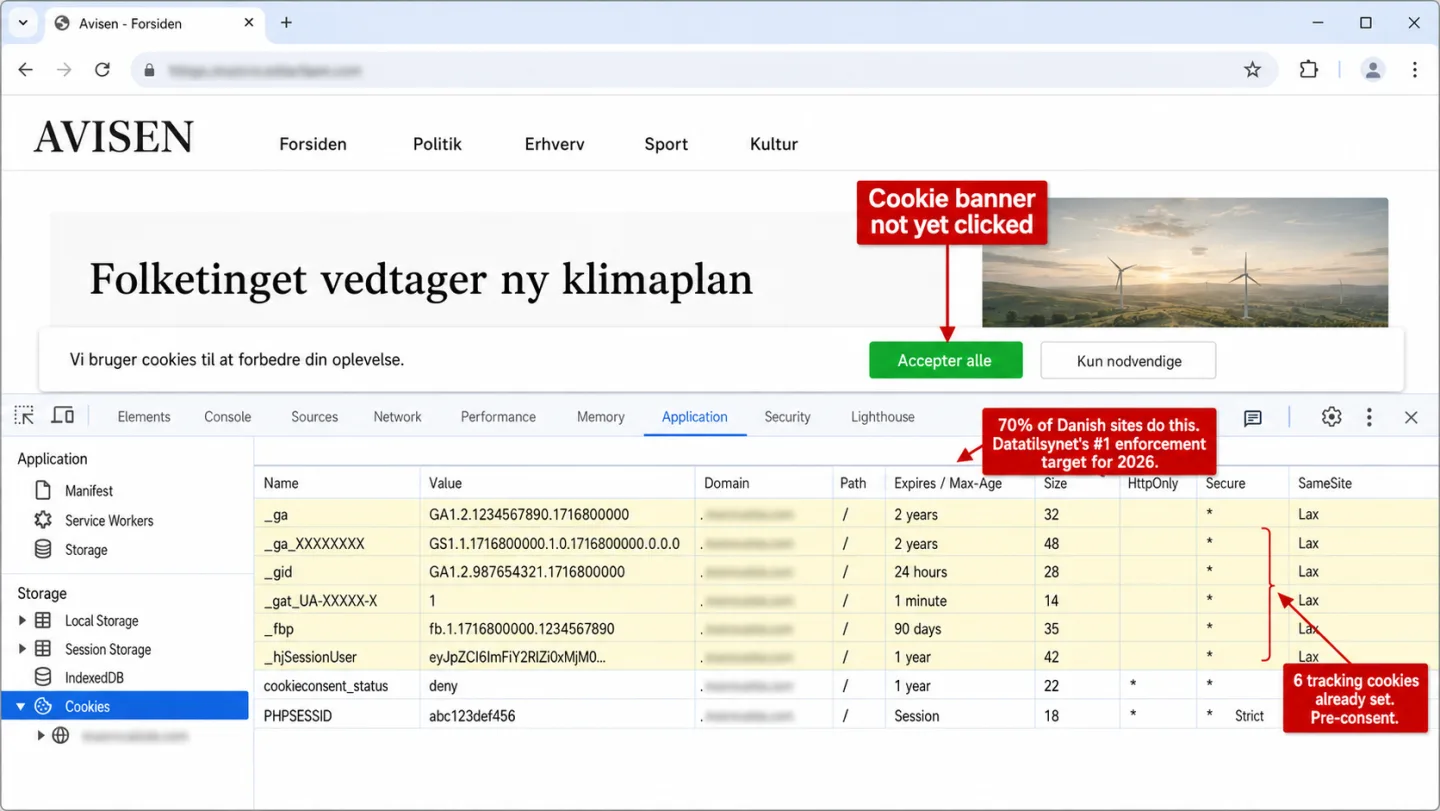Reload the current page
Screen dimensions: 1440x811
tap(102, 70)
